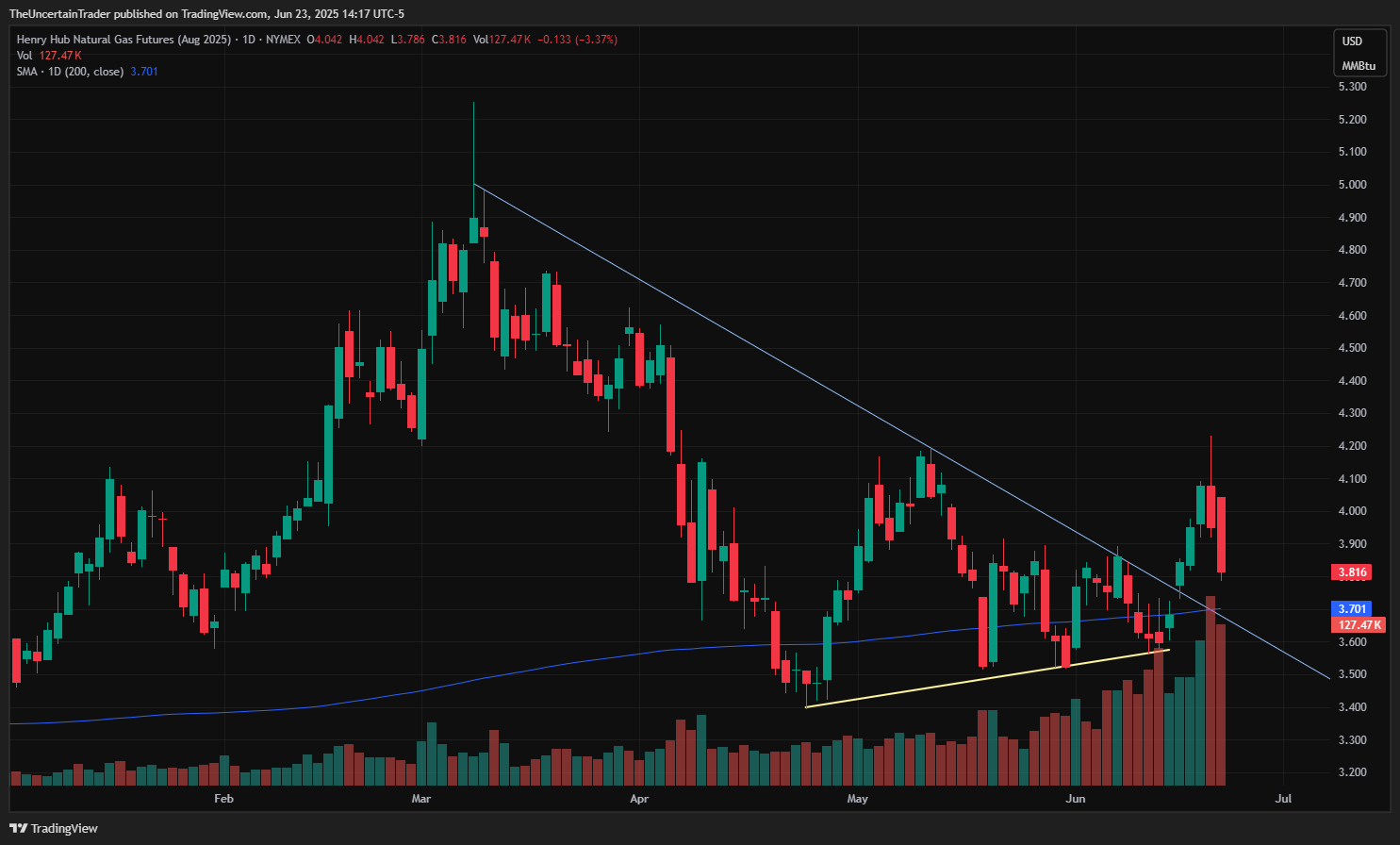Screen dimensions: 1400x845
Task: Click the 4.400 price axis label
Action: pyautogui.click(x=1353, y=381)
